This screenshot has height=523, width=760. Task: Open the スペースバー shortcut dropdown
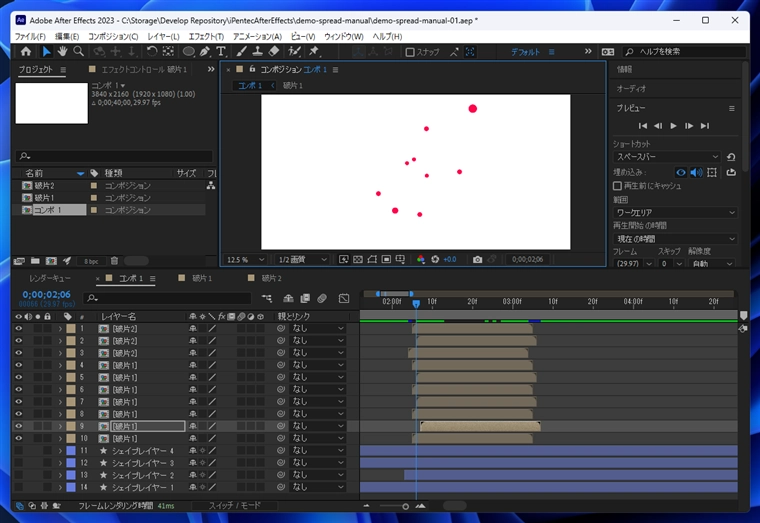click(x=667, y=157)
